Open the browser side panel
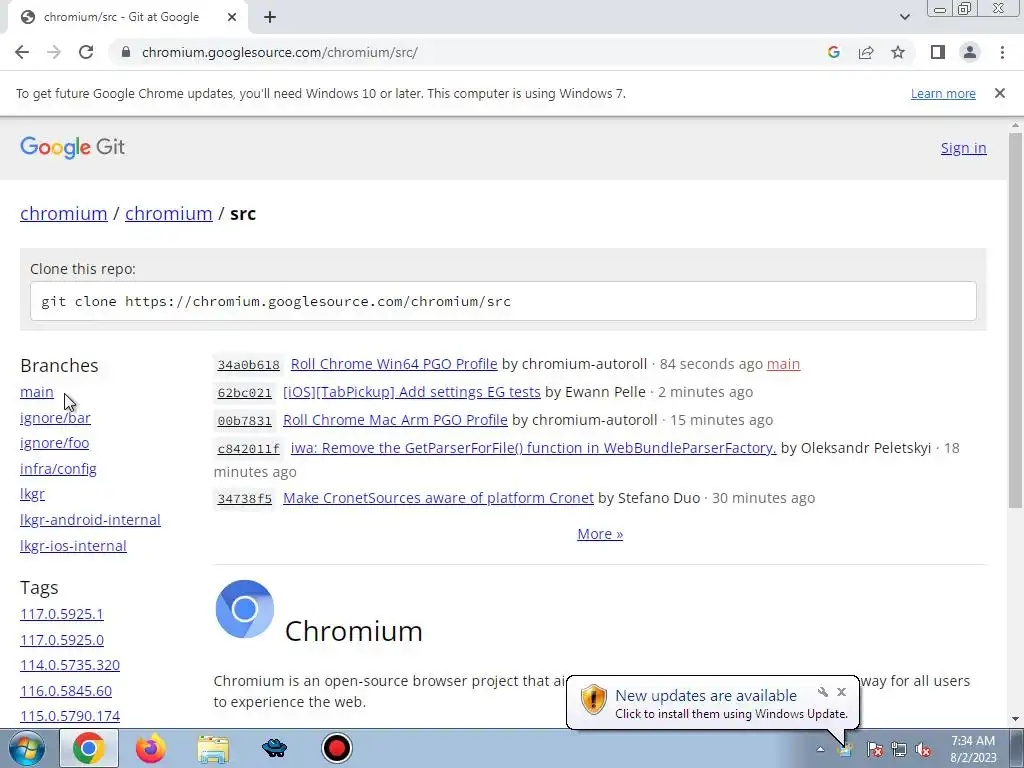The image size is (1024, 768). [x=938, y=52]
